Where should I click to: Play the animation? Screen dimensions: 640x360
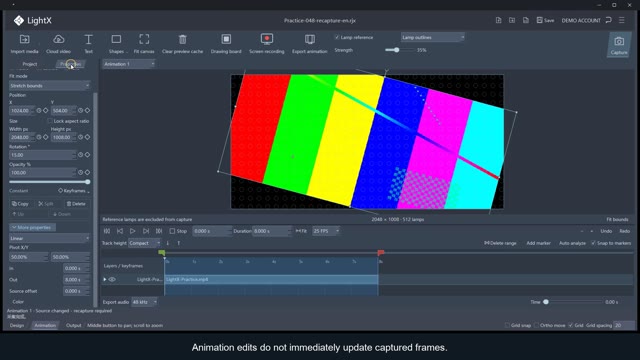click(133, 231)
